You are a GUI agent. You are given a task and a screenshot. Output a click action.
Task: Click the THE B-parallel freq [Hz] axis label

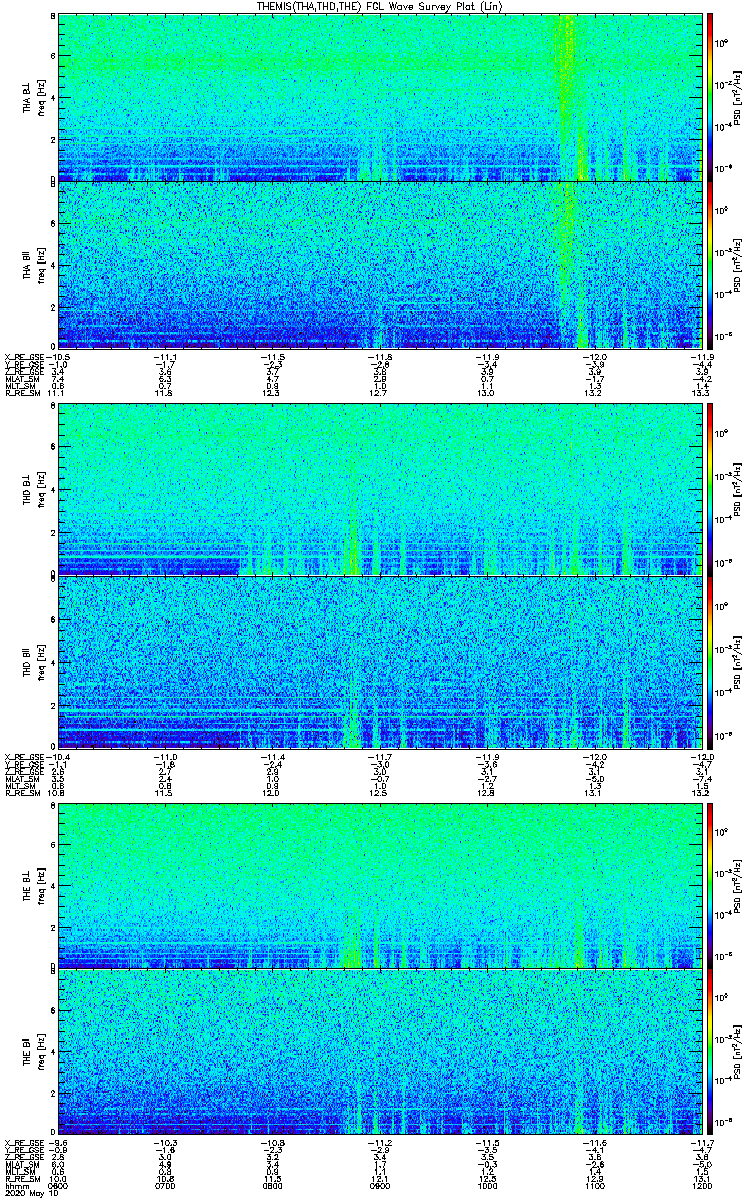pos(40,1052)
